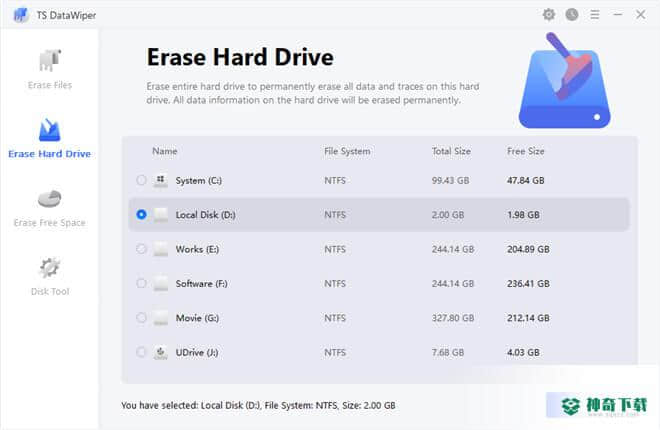Switch to Disk Tool label
Screen dimensions: 660x430
(x=50, y=291)
